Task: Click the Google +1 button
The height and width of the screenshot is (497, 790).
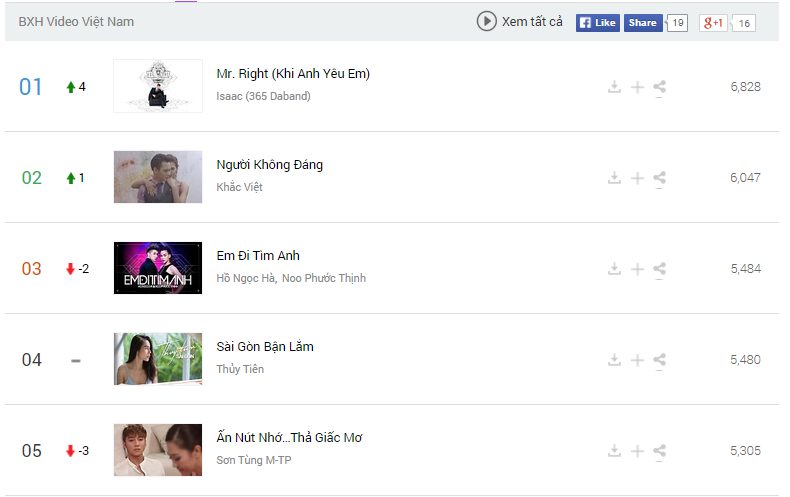Action: pyautogui.click(x=713, y=22)
